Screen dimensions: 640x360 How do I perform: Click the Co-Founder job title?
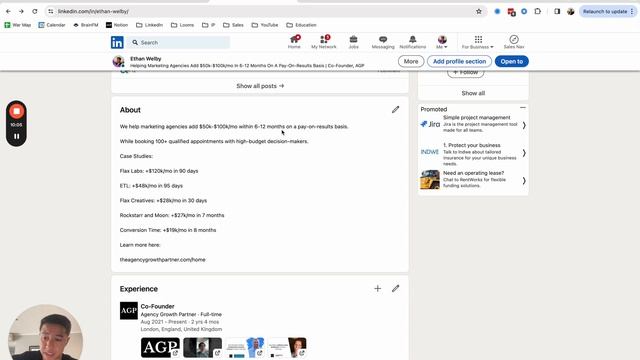coord(158,306)
